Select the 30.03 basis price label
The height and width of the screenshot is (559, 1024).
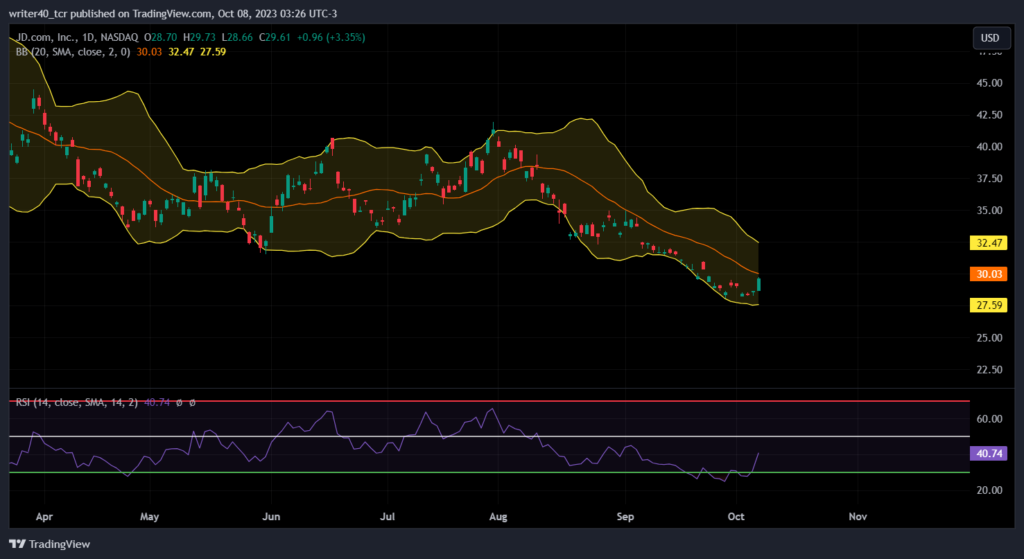(988, 274)
